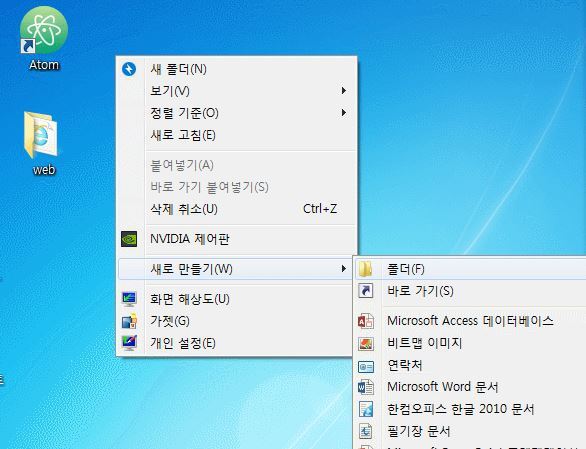Click the contact card icon beside 연락처

pos(366,367)
